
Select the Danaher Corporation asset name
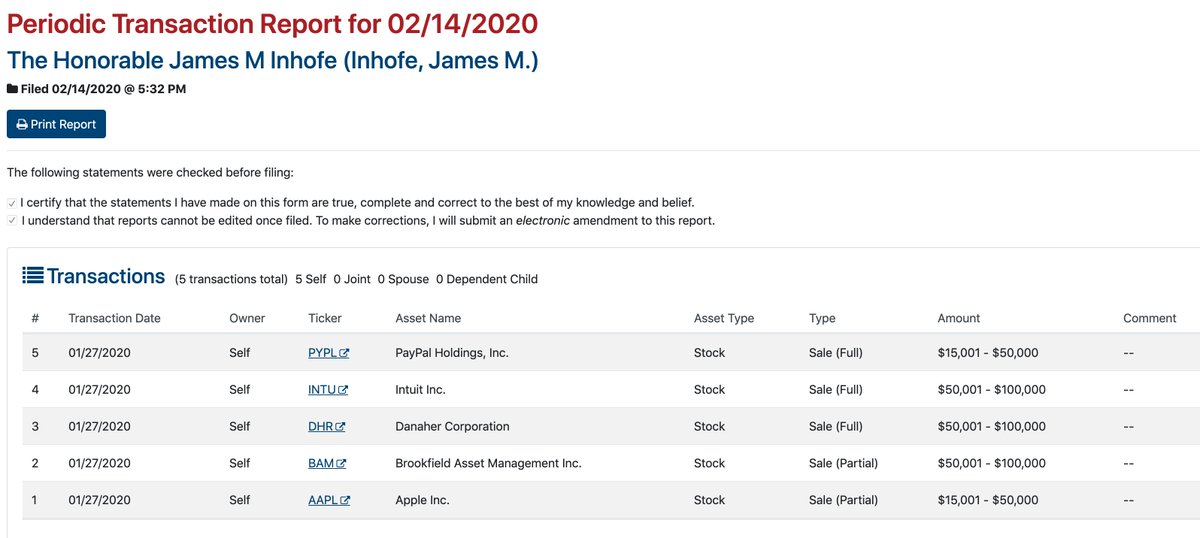pos(453,426)
